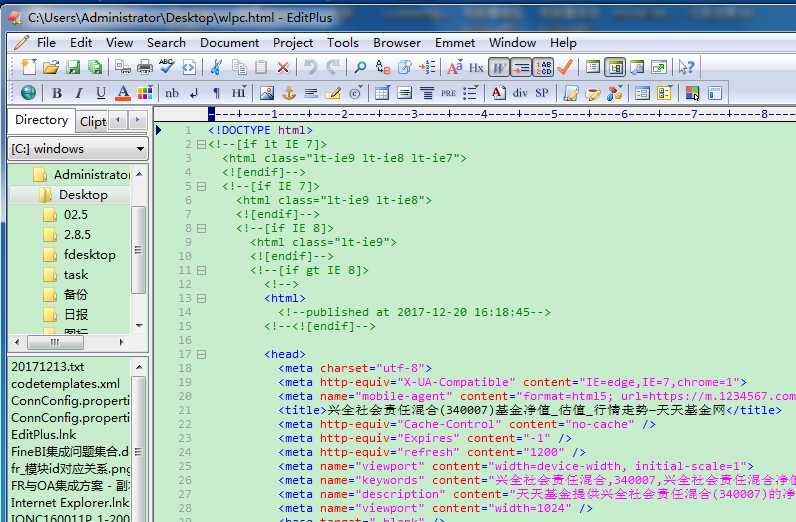Select the Administrator folder
The image size is (796, 522).
coord(91,175)
